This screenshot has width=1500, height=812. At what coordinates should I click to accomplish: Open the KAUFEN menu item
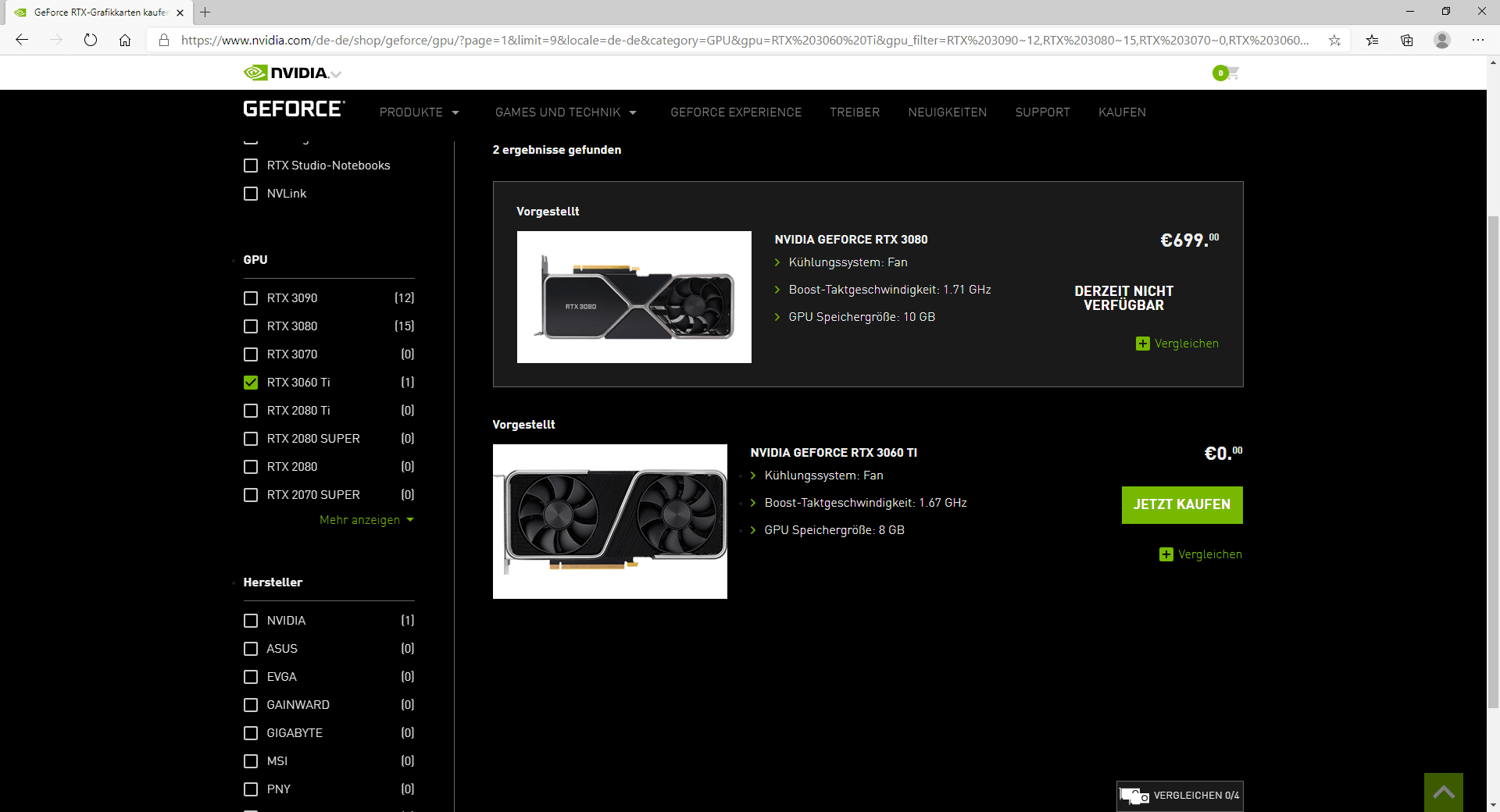pos(1122,112)
